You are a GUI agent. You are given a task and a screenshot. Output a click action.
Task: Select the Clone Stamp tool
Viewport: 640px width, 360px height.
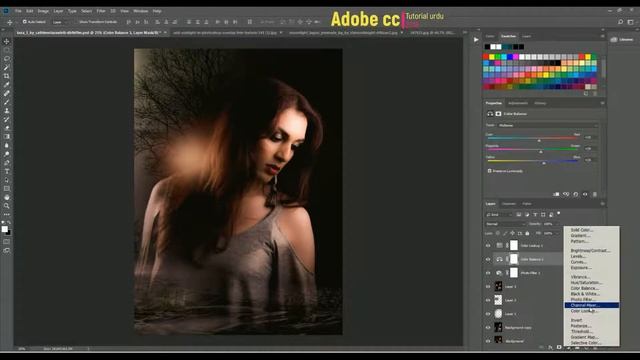click(x=7, y=111)
